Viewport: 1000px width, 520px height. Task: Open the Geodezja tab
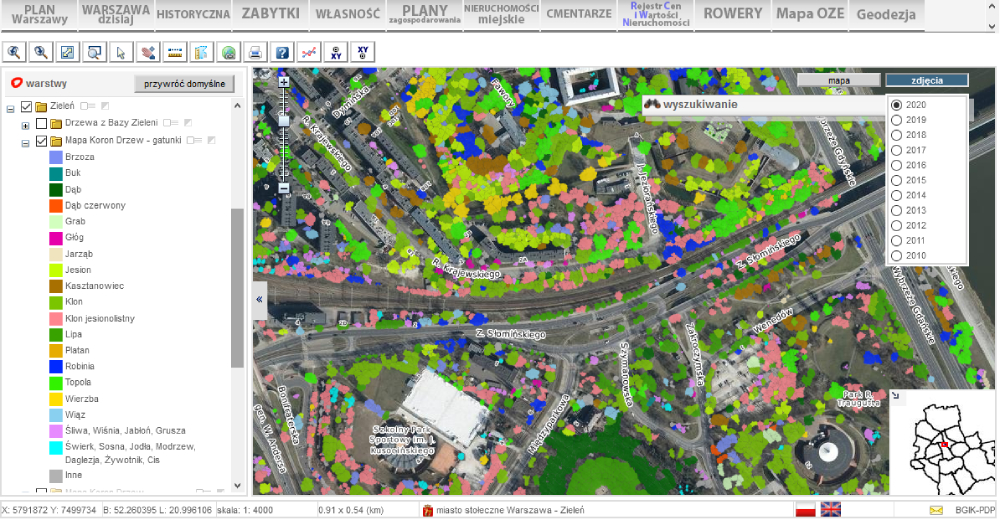[x=886, y=15]
